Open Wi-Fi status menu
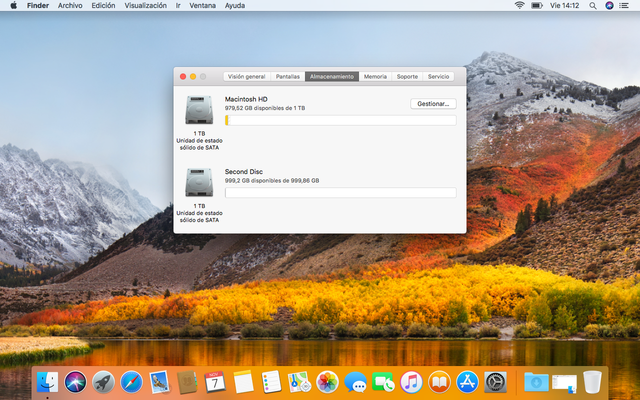Image resolution: width=640 pixels, height=400 pixels. click(520, 6)
